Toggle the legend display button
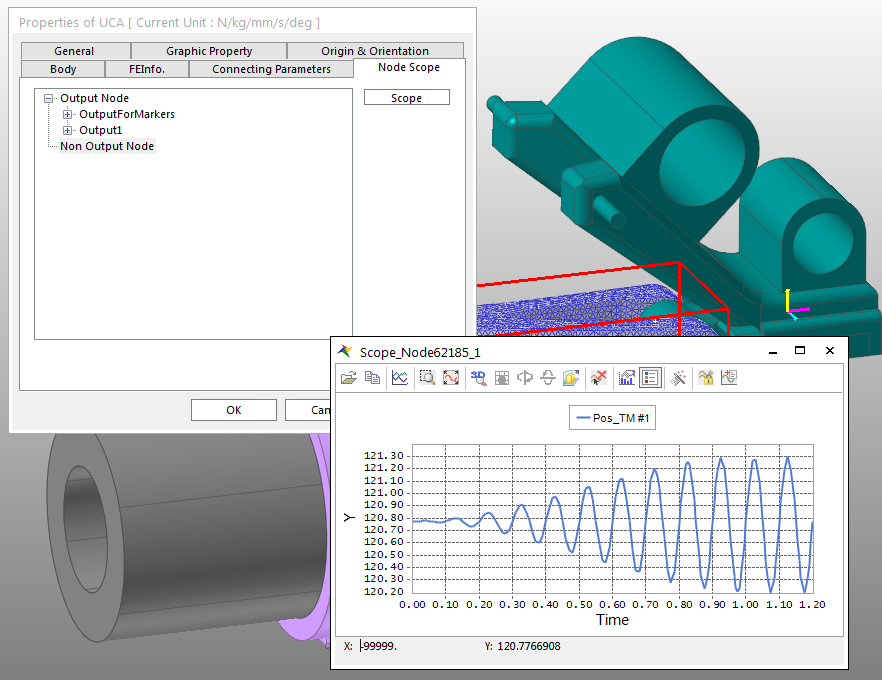This screenshot has width=882, height=680. pos(651,378)
